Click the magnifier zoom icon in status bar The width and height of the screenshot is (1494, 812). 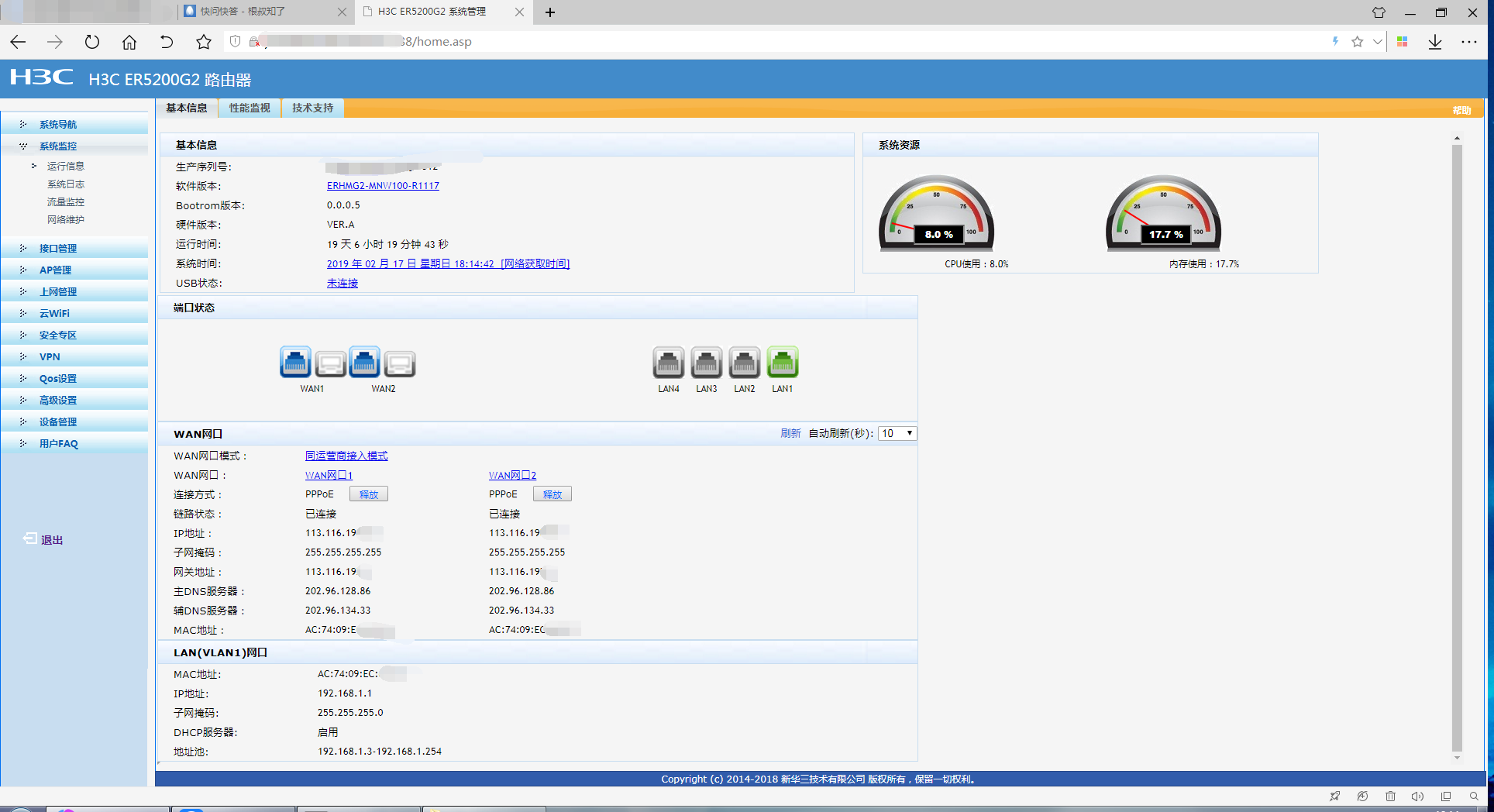click(1474, 796)
